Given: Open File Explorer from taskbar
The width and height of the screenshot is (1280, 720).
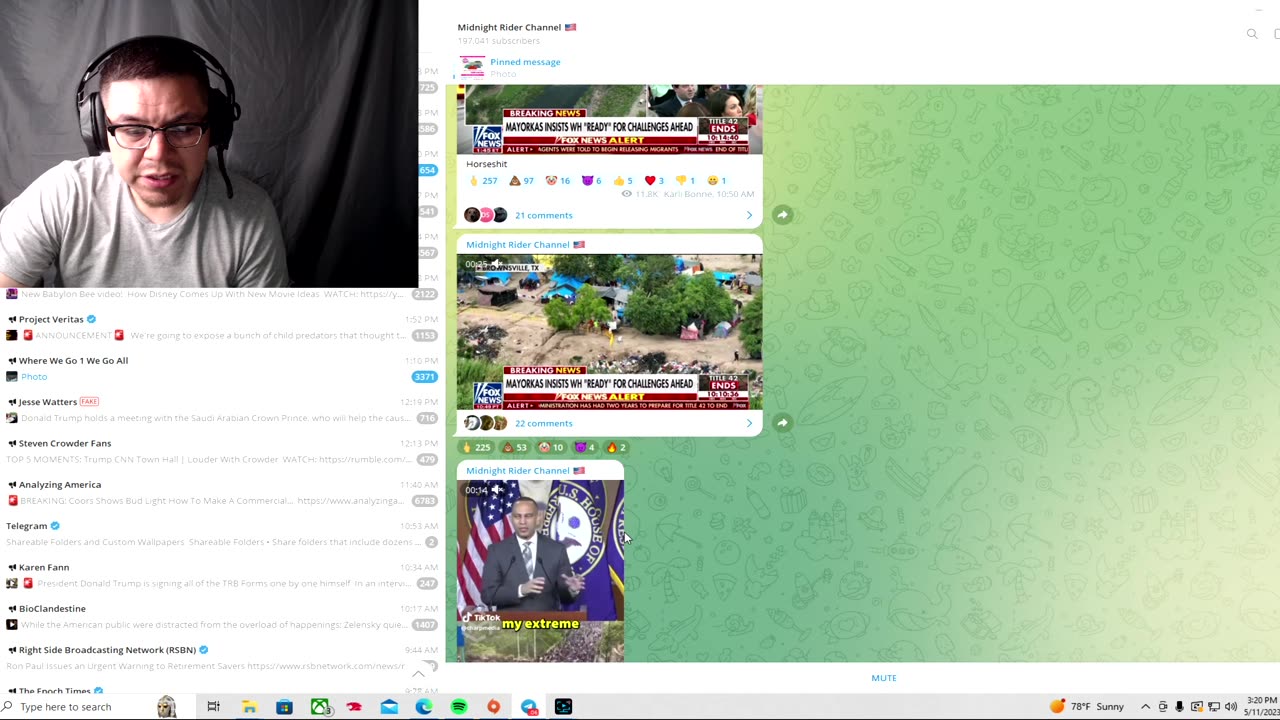Looking at the screenshot, I should (x=249, y=707).
